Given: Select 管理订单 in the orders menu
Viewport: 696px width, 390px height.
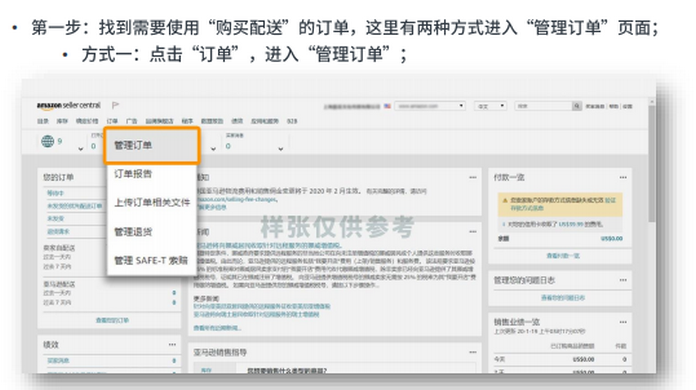Looking at the screenshot, I should tap(151, 146).
